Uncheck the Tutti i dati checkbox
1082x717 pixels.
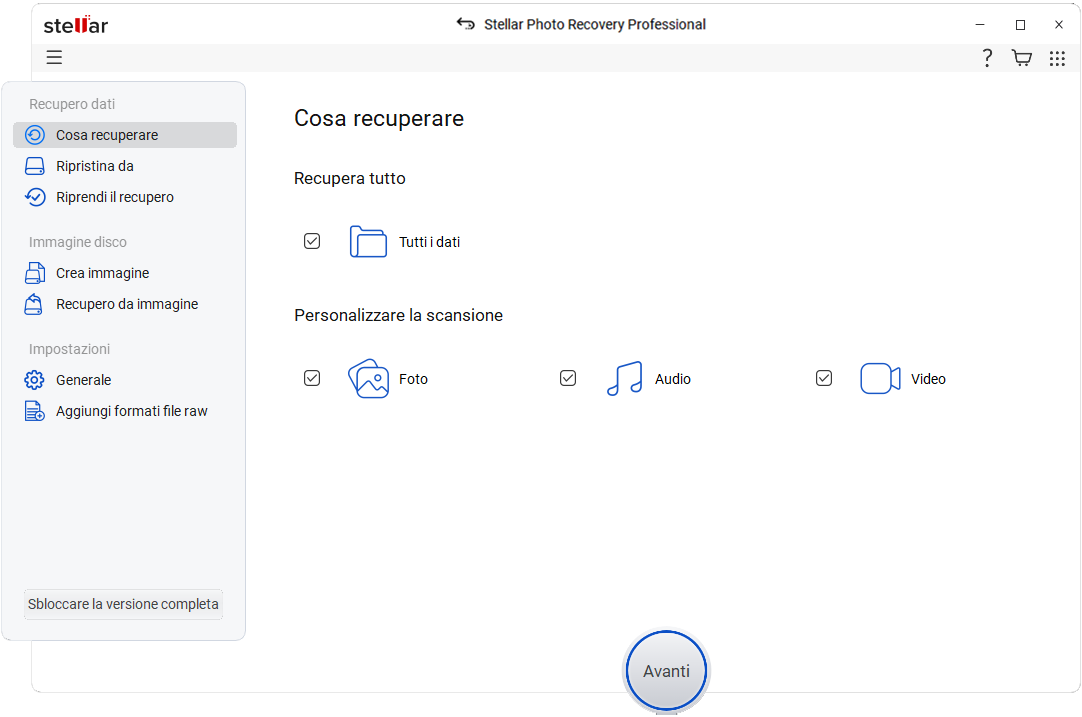point(312,241)
